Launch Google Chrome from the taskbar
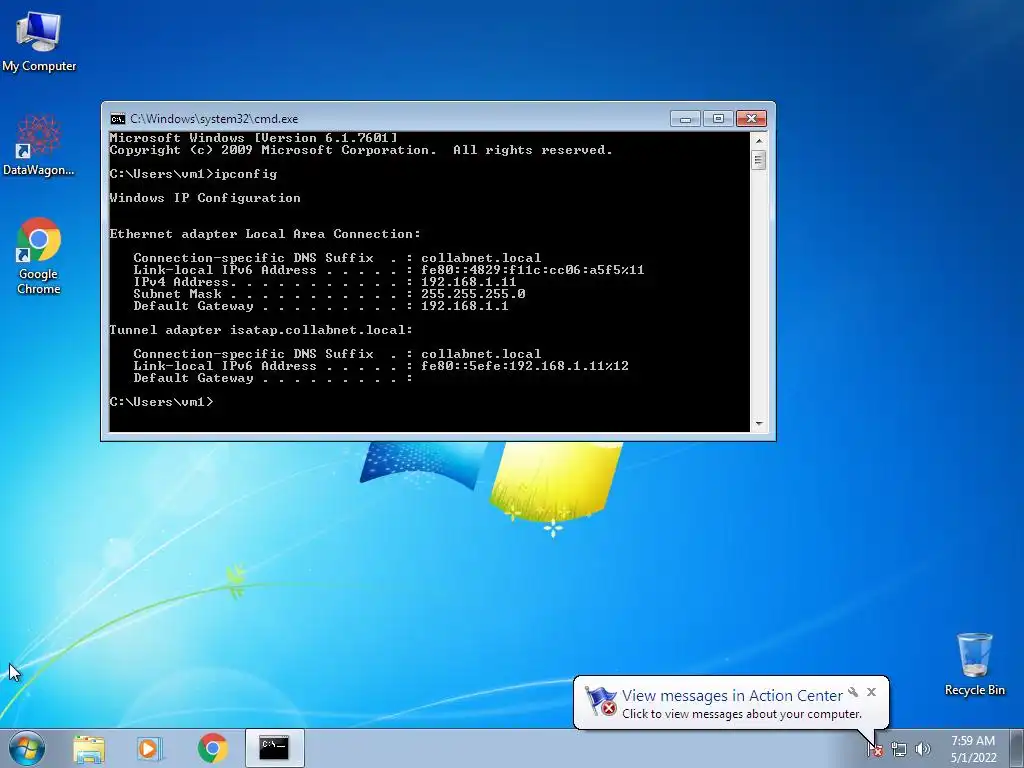The width and height of the screenshot is (1024, 768). point(212,748)
